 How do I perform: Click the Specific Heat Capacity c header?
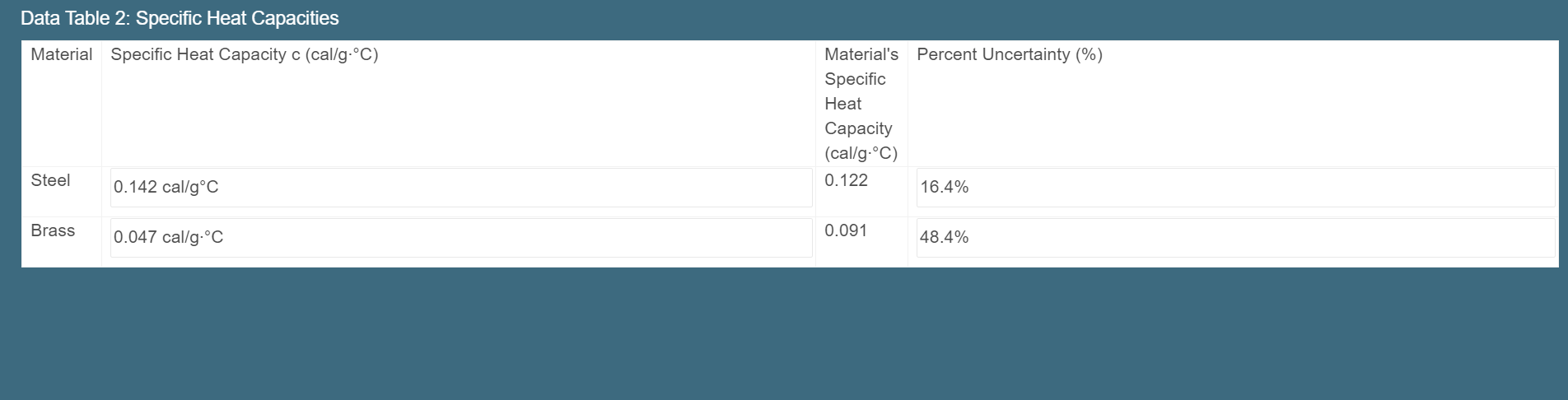click(244, 54)
